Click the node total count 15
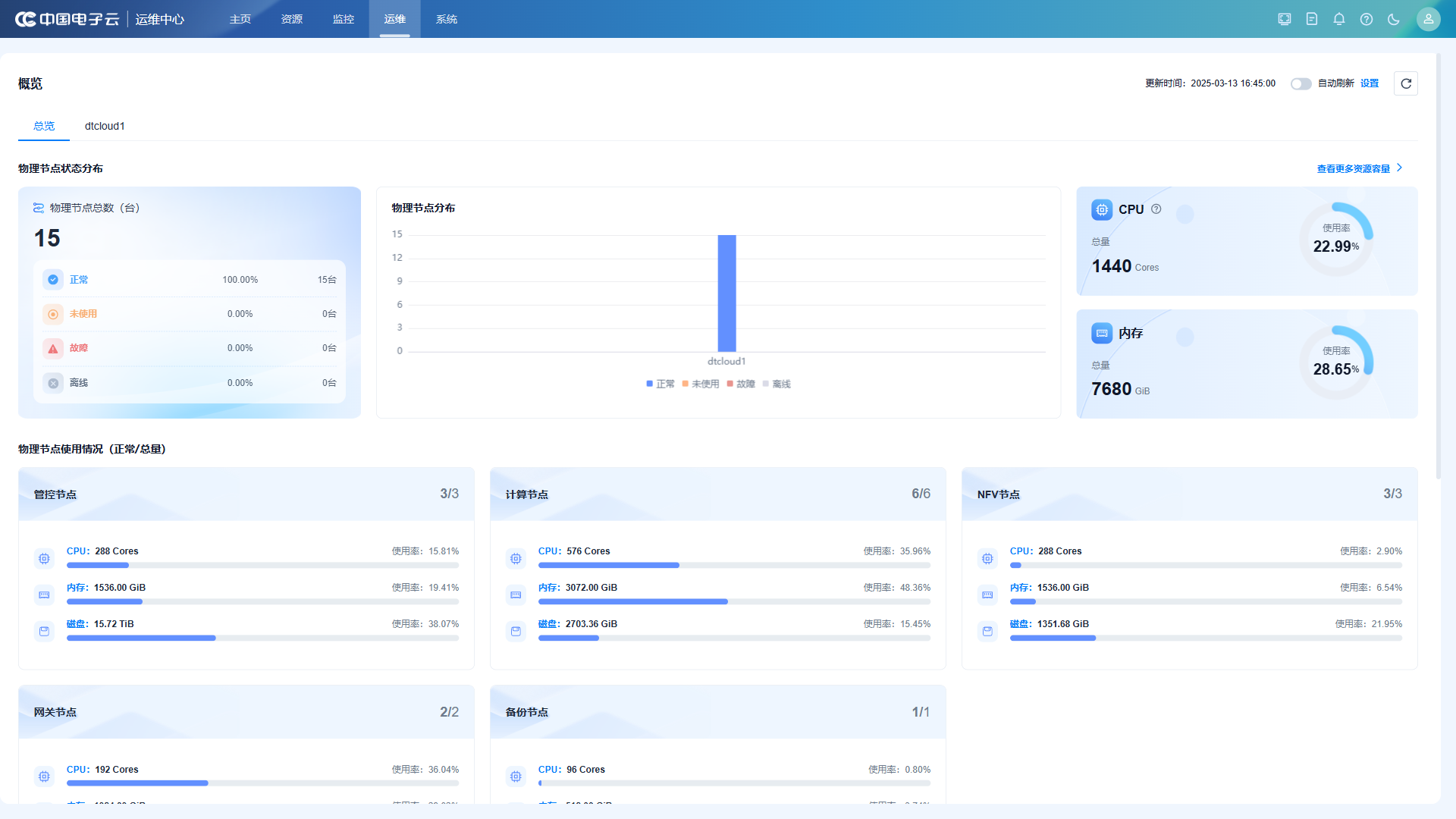The image size is (1456, 819). pos(47,238)
